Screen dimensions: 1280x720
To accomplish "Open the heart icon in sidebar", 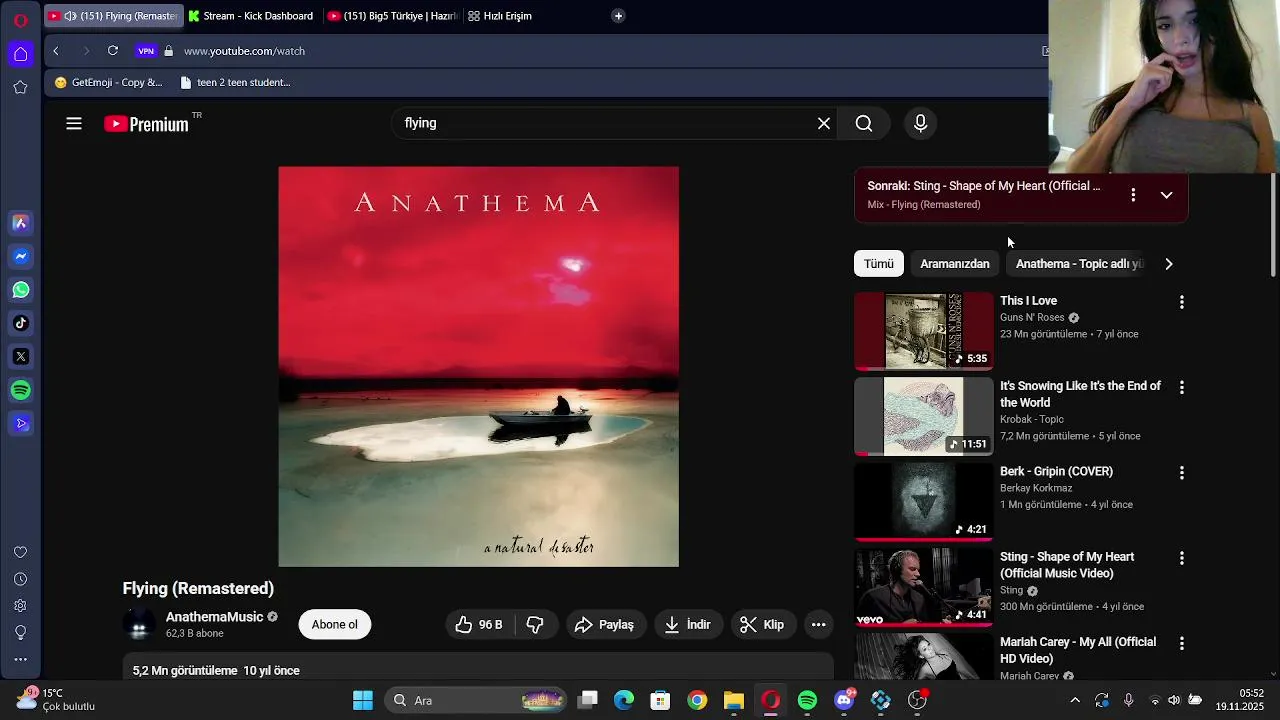I will (x=20, y=552).
